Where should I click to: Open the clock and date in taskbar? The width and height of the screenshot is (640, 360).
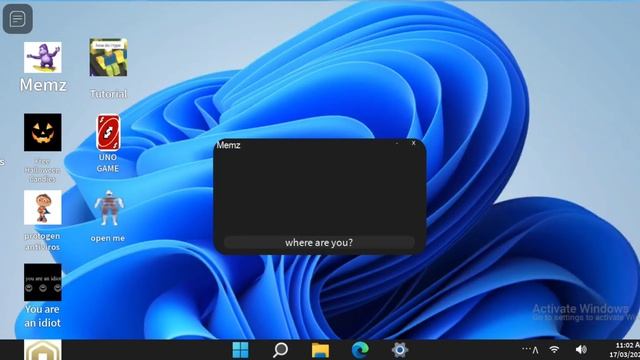[625, 350]
